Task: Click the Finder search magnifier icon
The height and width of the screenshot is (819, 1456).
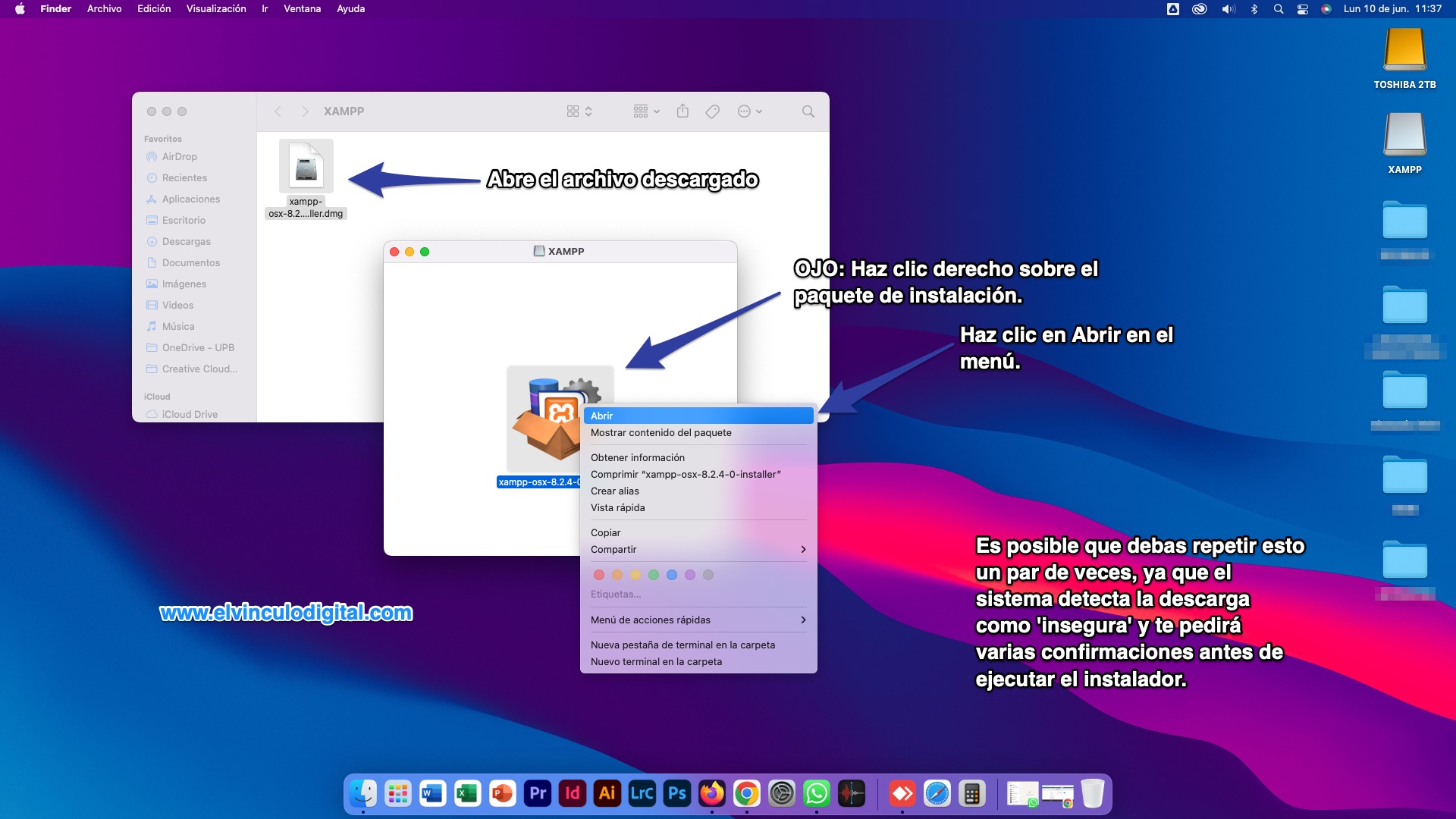Action: pos(808,111)
